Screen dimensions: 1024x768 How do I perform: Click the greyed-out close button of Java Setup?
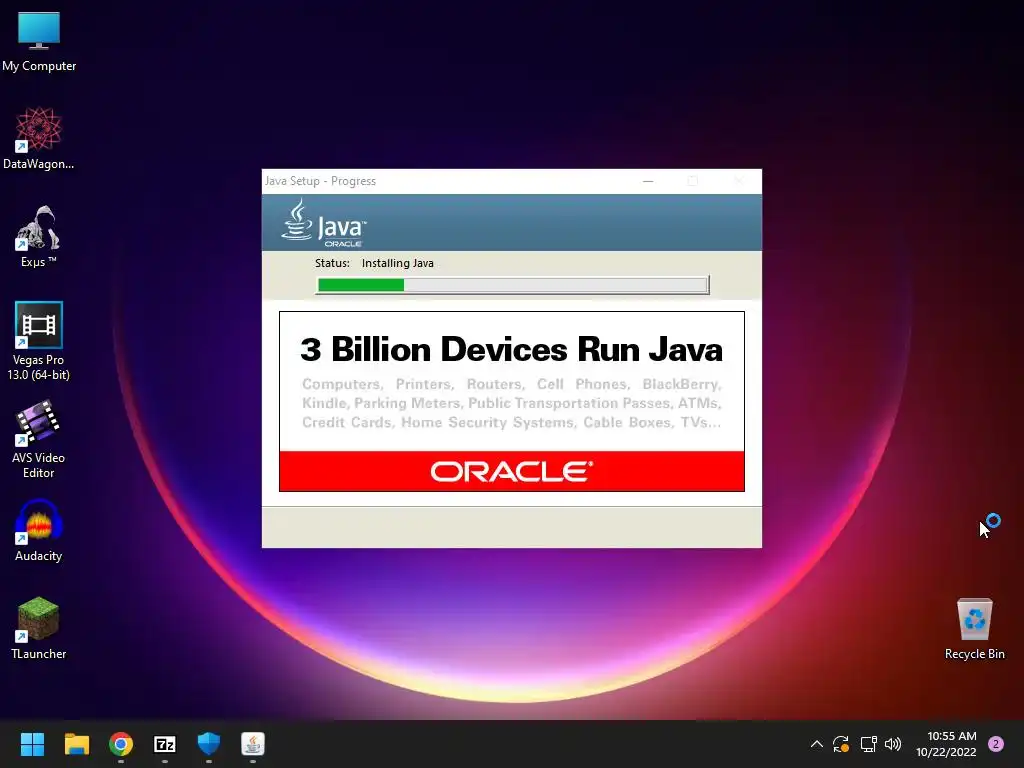739,181
